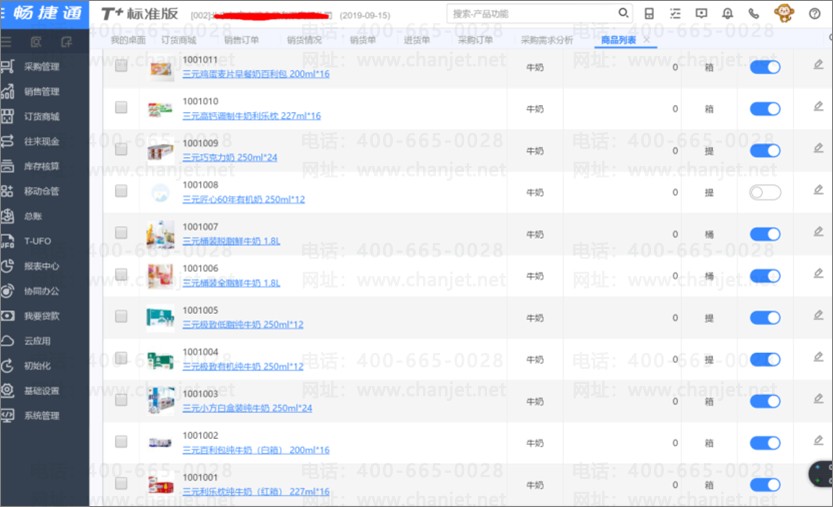Open the 销货情况 tab
833x507 pixels.
[304, 40]
